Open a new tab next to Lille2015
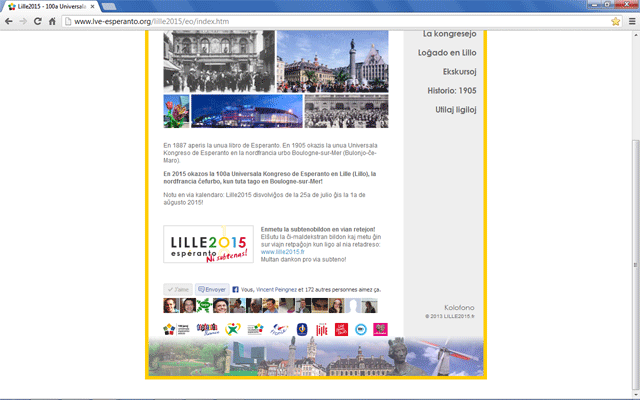 (109, 7)
